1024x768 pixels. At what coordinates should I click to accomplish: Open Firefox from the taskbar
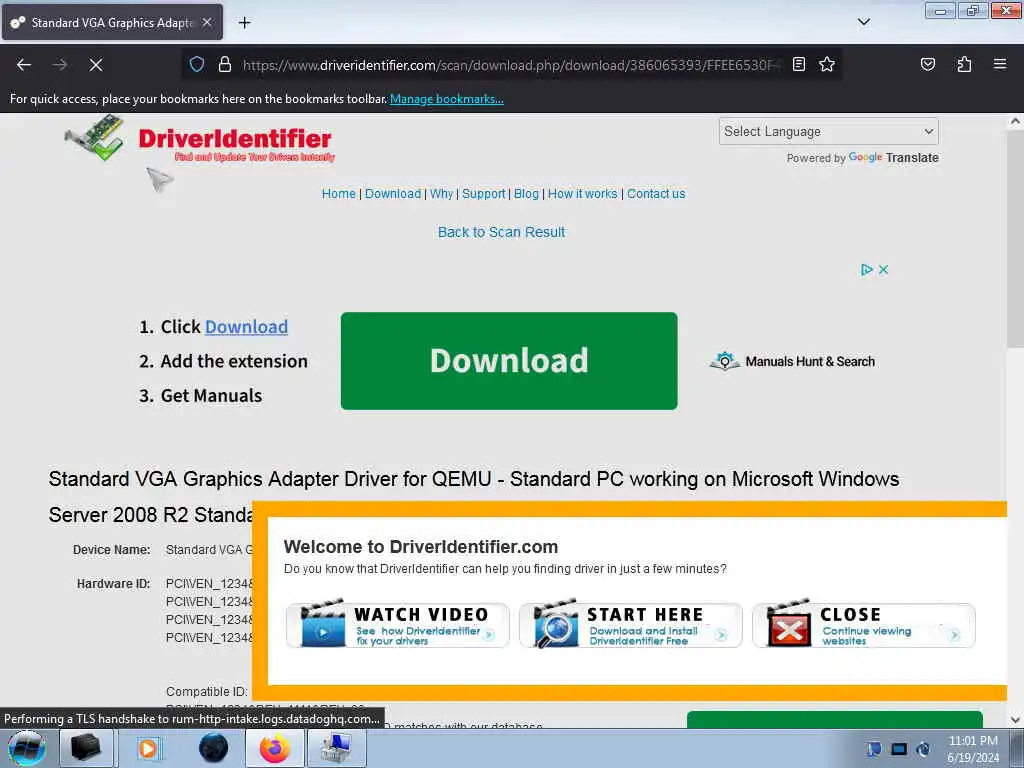pyautogui.click(x=274, y=748)
